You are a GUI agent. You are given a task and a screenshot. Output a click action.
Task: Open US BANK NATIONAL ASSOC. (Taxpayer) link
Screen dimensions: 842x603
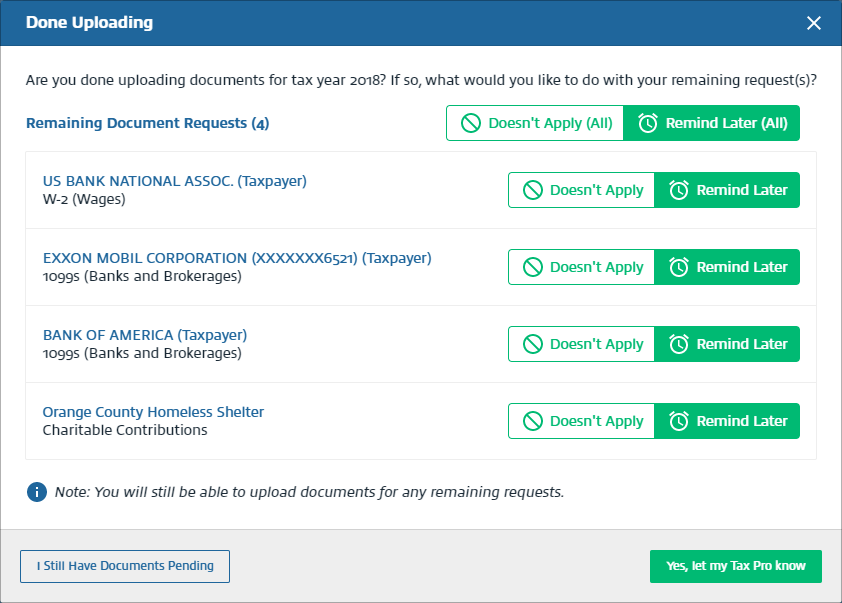pyautogui.click(x=175, y=181)
